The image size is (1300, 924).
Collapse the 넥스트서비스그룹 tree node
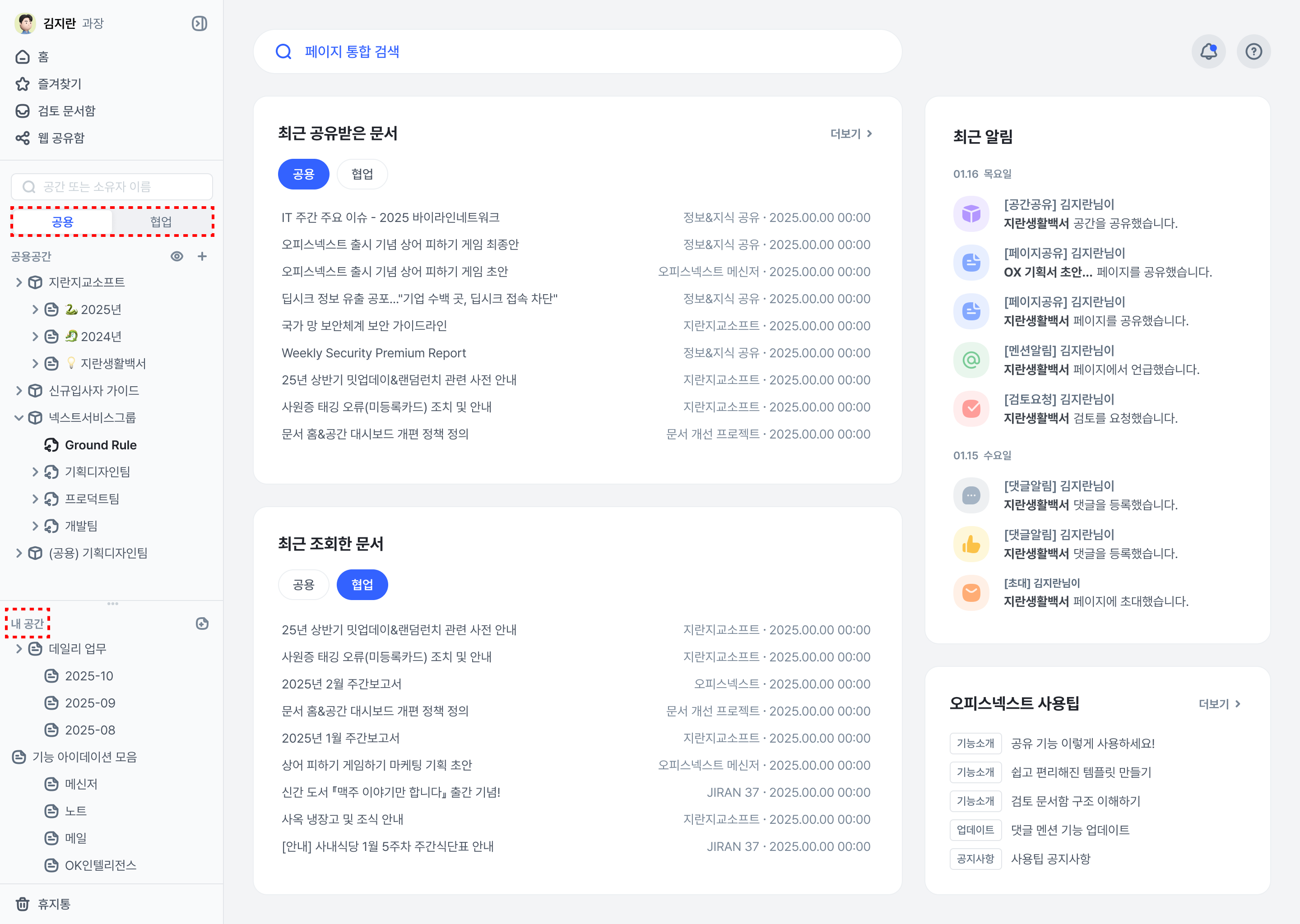click(19, 418)
